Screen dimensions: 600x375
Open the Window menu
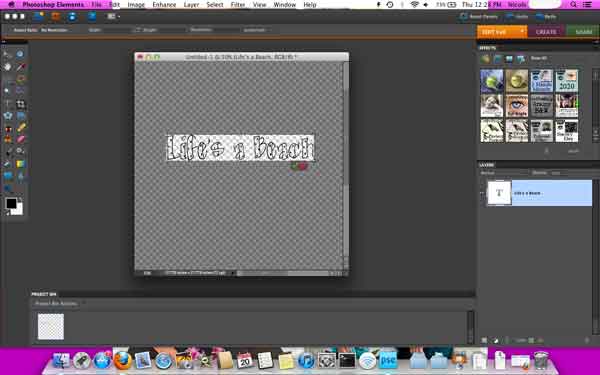click(x=284, y=5)
